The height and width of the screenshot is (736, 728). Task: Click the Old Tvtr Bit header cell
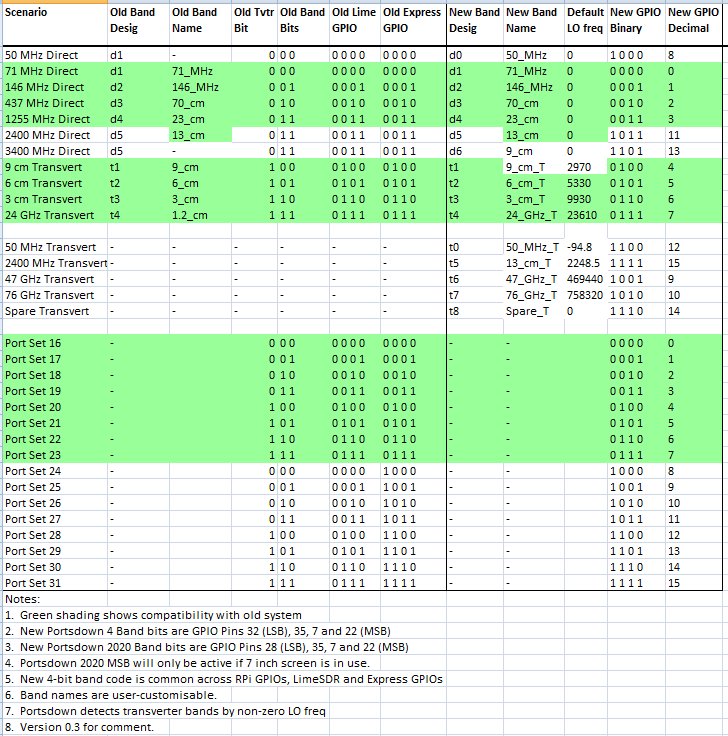click(252, 20)
